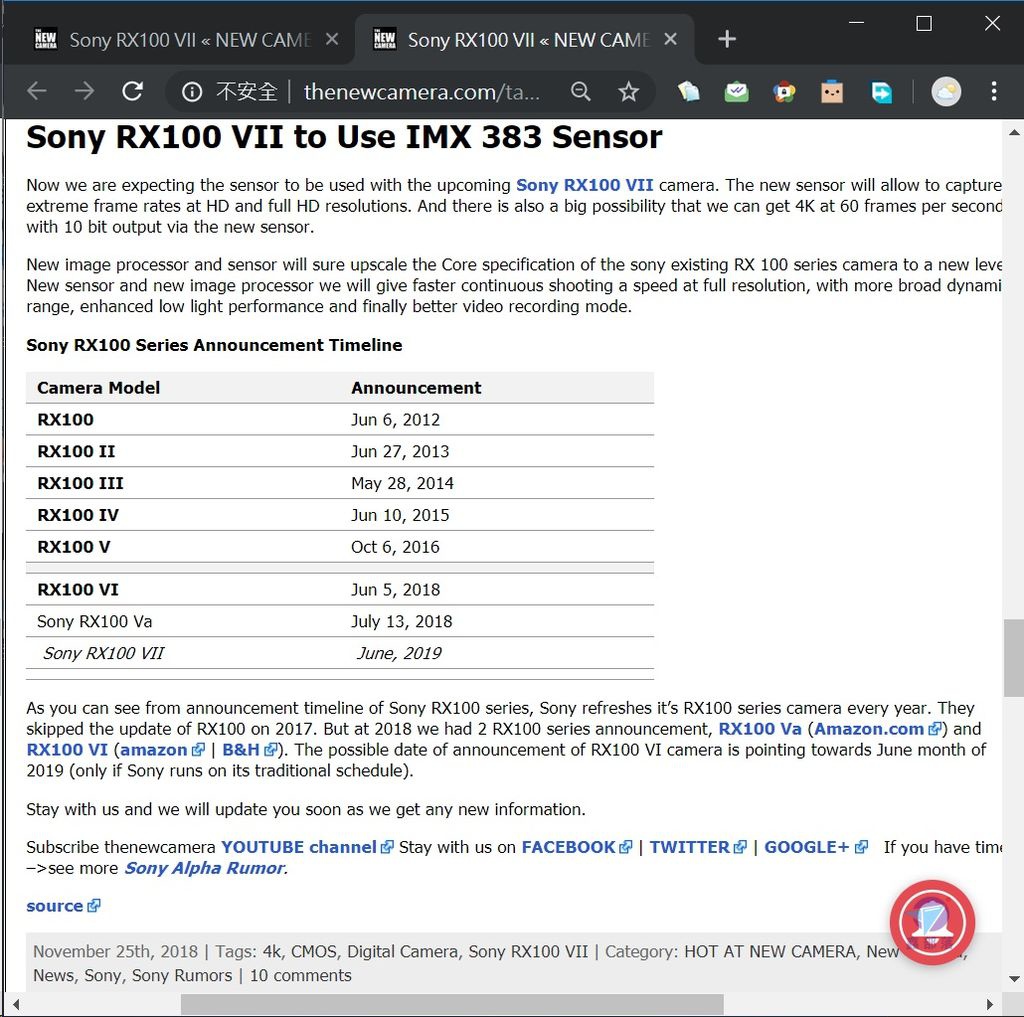The width and height of the screenshot is (1024, 1017).
Task: Open the Sony Alpha Rumor link
Action: [x=204, y=868]
